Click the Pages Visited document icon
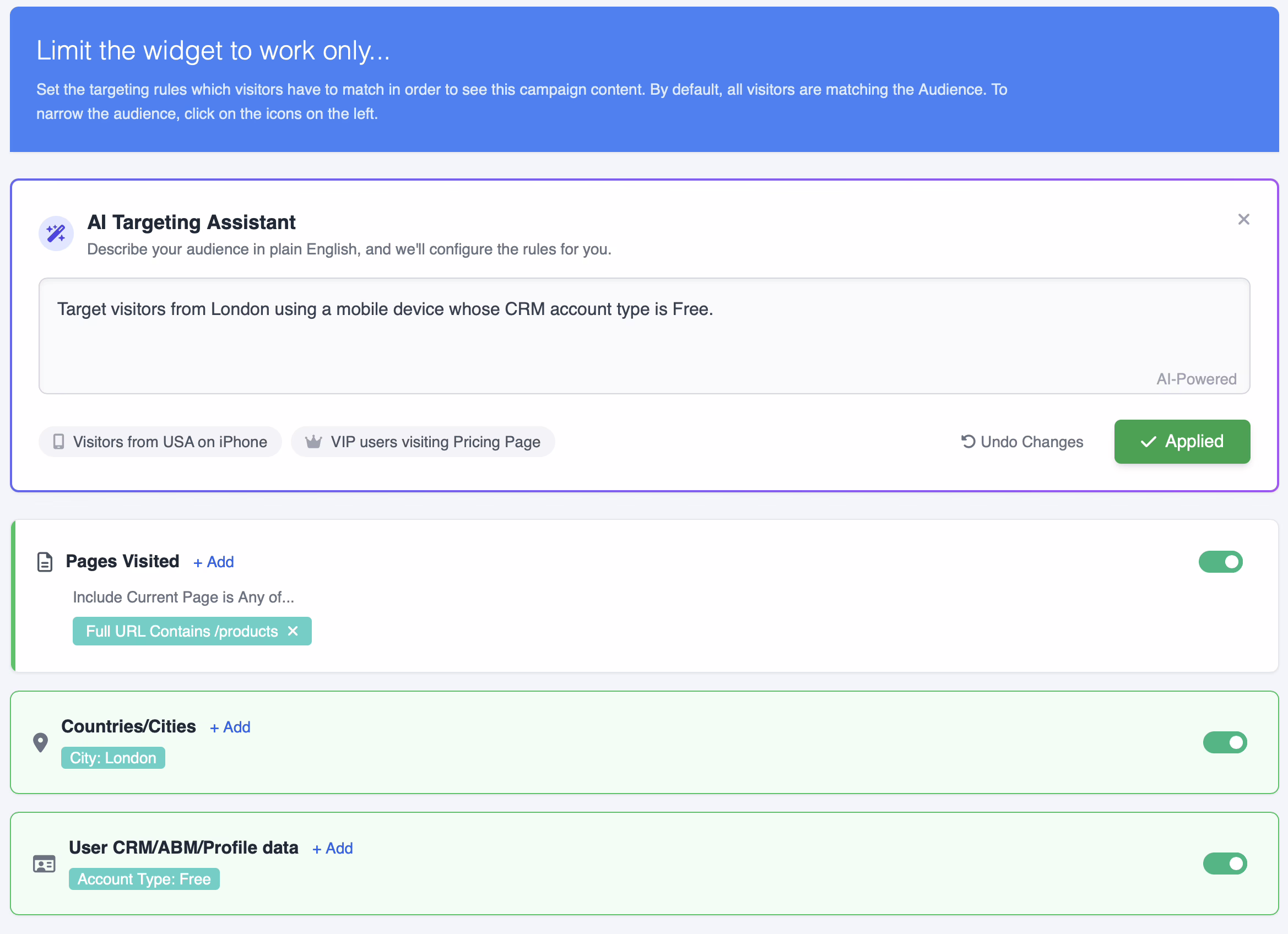The width and height of the screenshot is (1288, 934). pyautogui.click(x=45, y=562)
